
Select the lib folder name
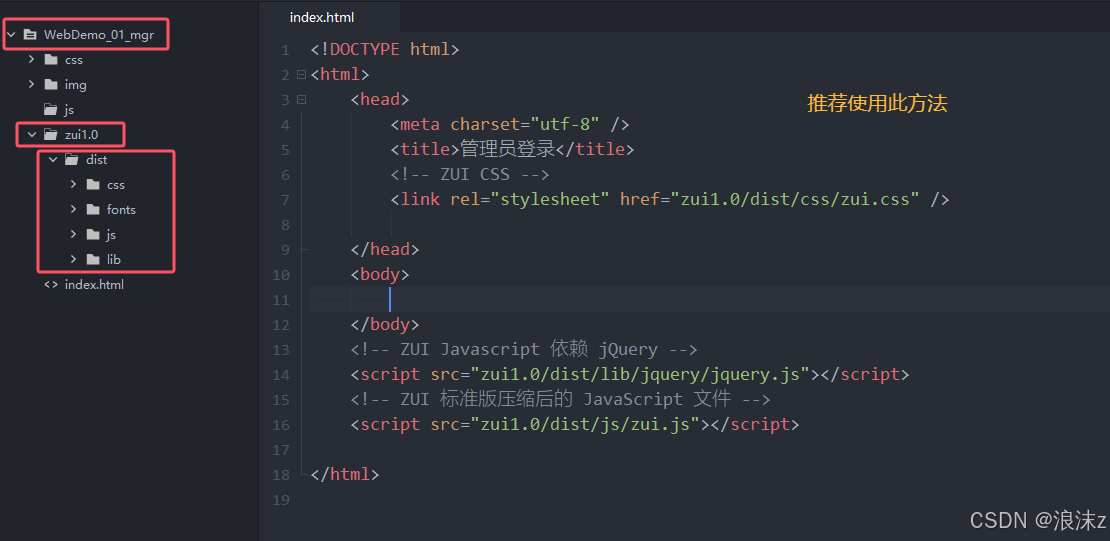114,259
